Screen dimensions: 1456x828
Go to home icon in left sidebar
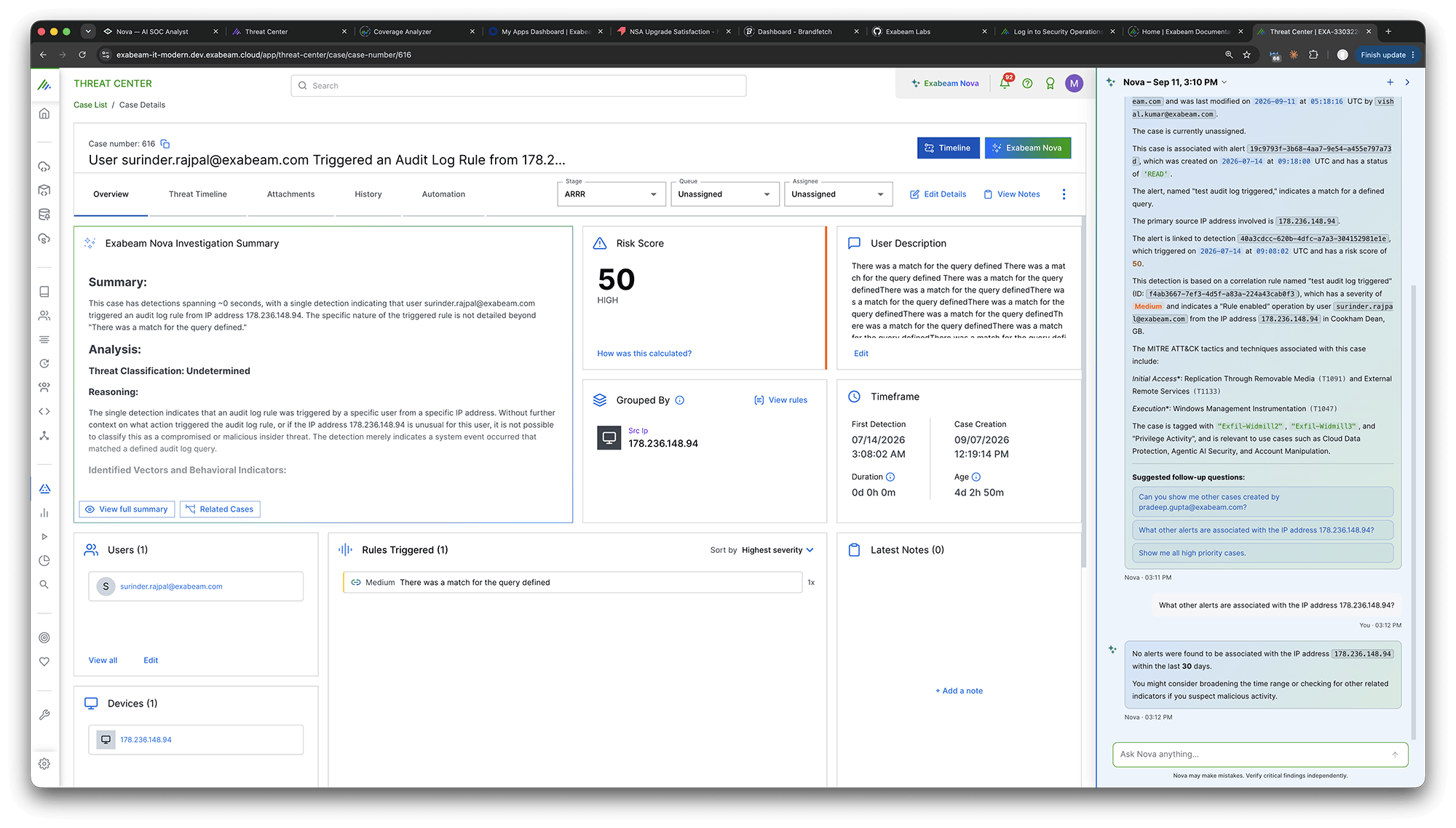tap(44, 114)
